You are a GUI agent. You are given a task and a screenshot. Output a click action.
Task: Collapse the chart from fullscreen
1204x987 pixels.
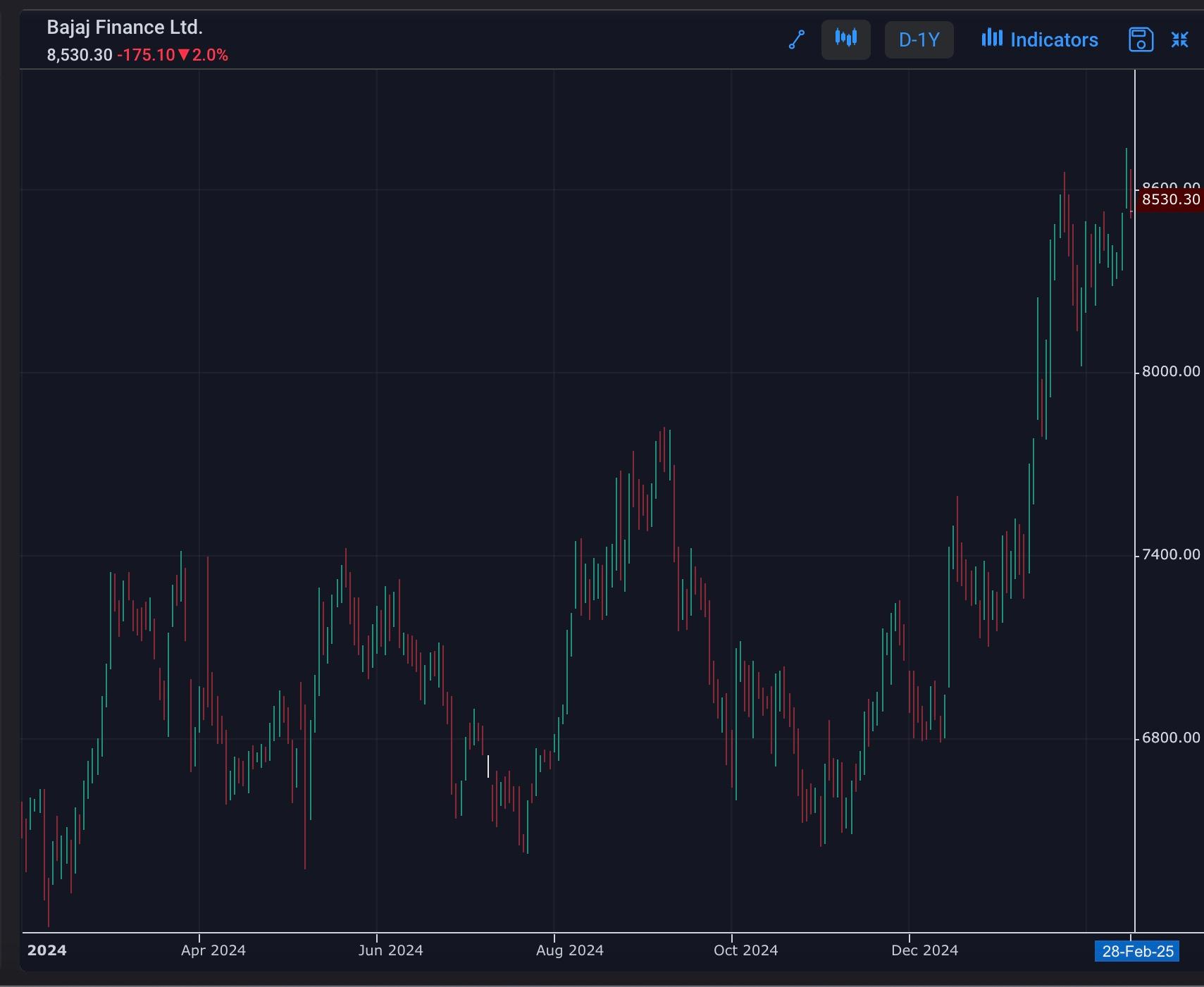click(x=1180, y=39)
